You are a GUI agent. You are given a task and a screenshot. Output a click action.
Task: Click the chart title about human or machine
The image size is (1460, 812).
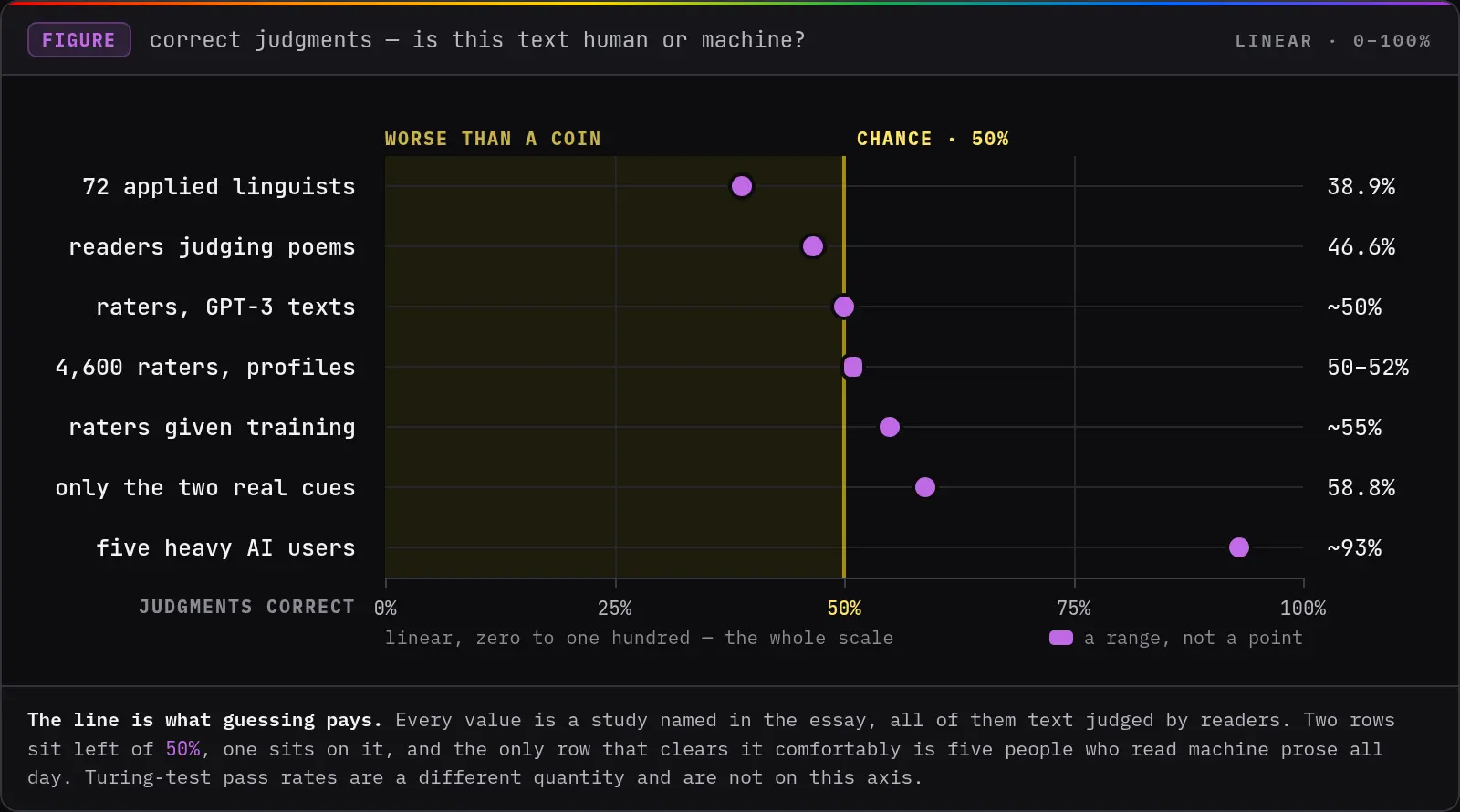(477, 40)
